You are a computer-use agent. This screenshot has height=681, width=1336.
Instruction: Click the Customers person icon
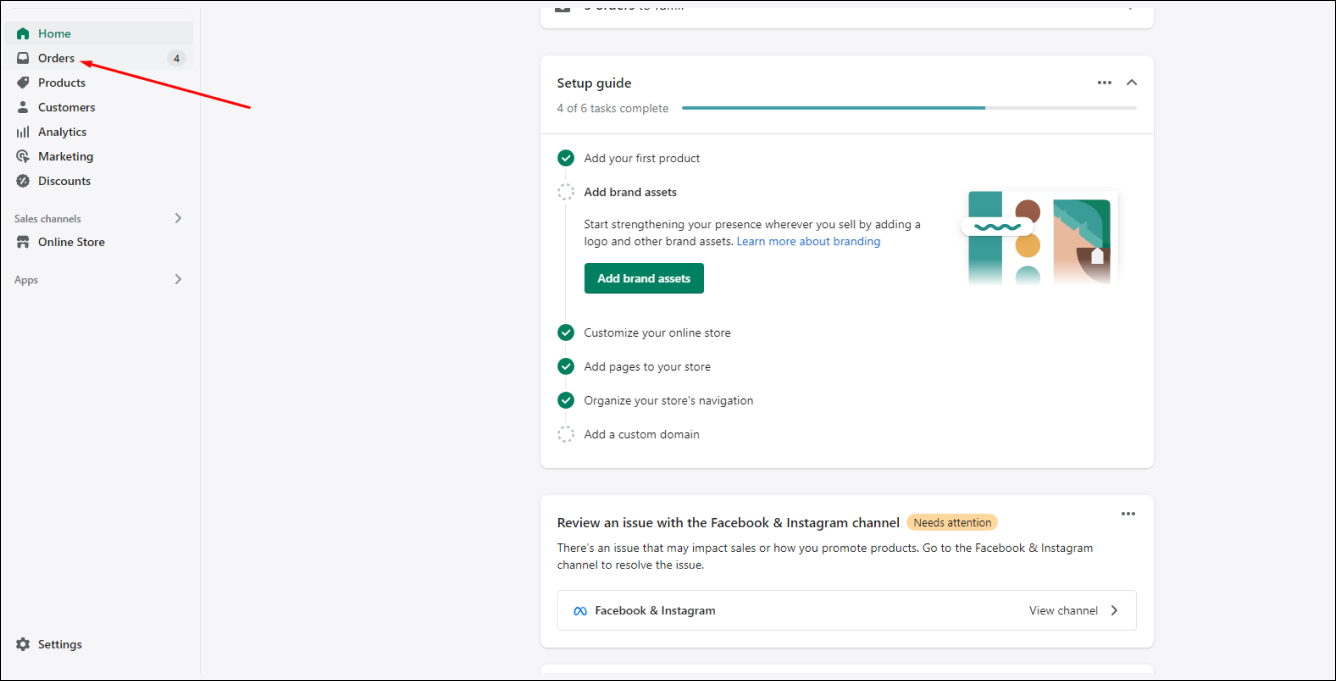pos(23,107)
